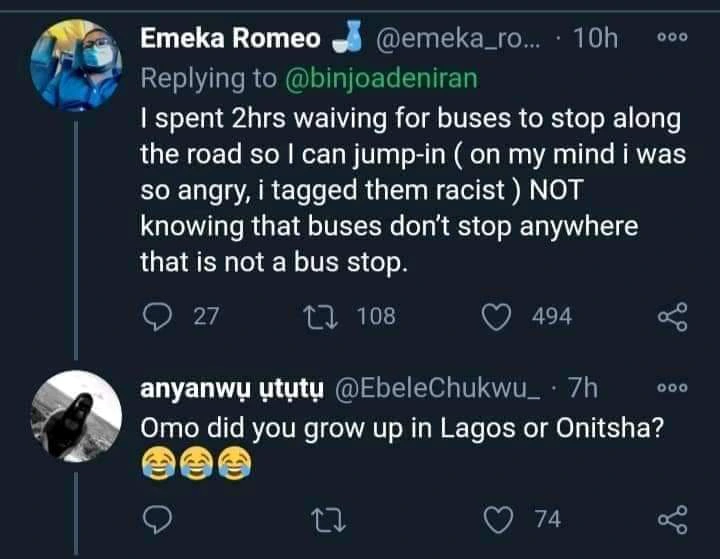View anyanwụ ụtụtụ's profile avatar
Image resolution: width=720 pixels, height=559 pixels.
[76, 415]
